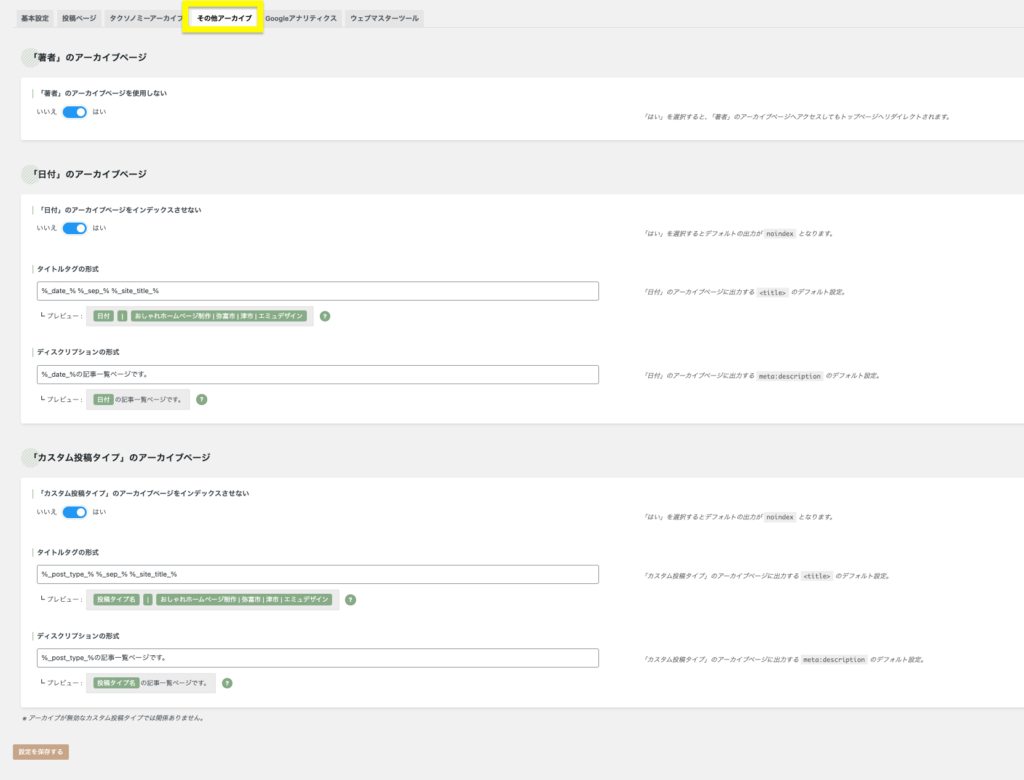Screen dimensions: 1024x780
Task: Open the ウェブマスターツール tab
Action: tap(384, 18)
